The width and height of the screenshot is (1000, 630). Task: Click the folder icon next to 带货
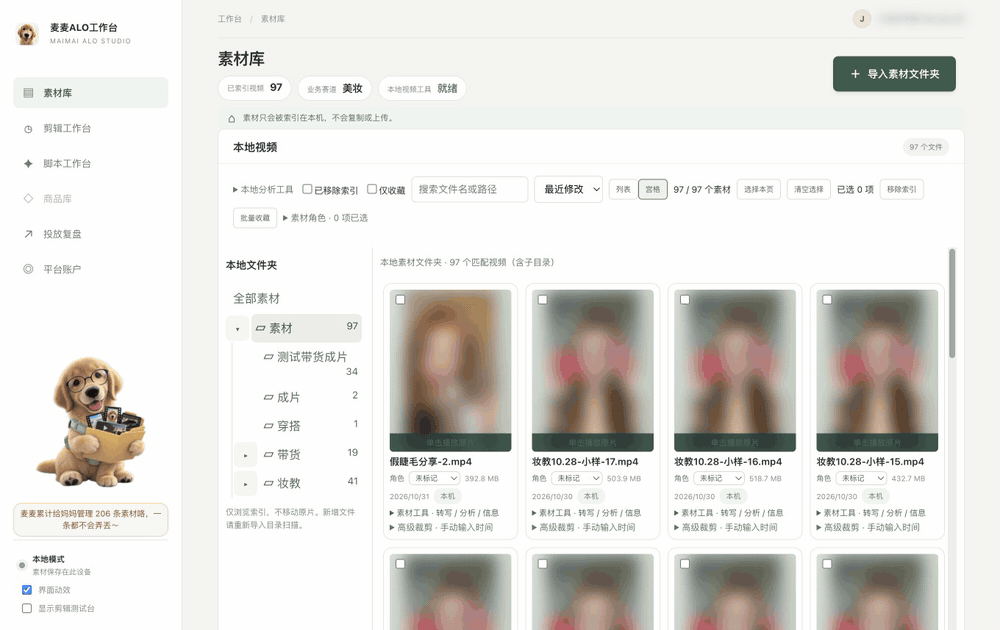tap(268, 455)
